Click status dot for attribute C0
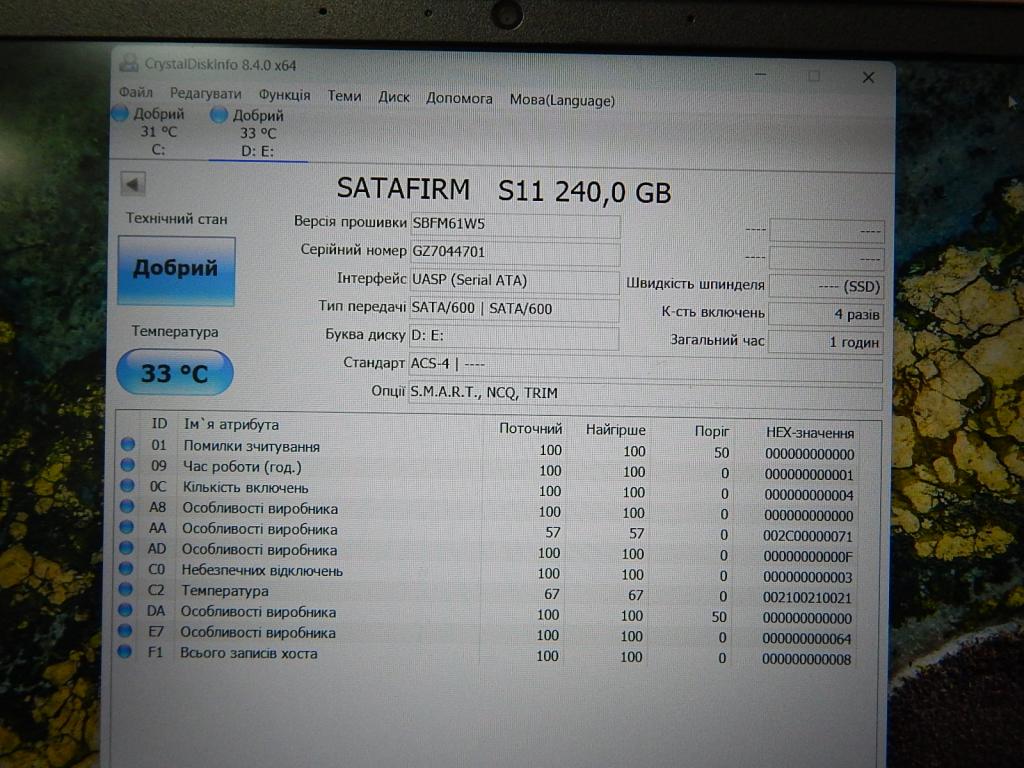1024x768 pixels. [126, 569]
